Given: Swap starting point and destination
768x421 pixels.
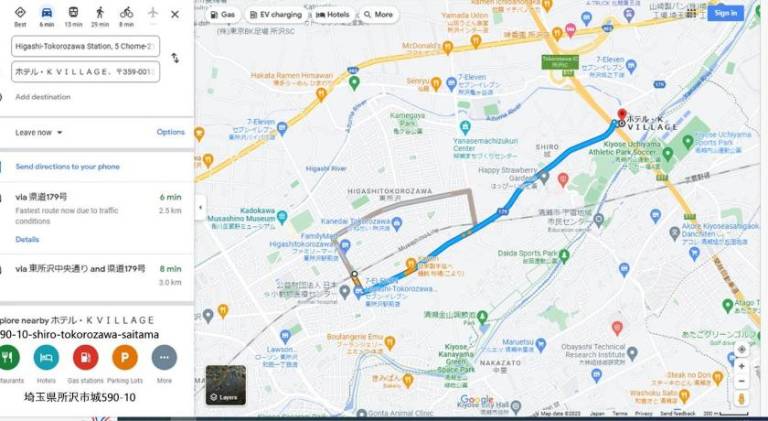Looking at the screenshot, I should [x=175, y=58].
